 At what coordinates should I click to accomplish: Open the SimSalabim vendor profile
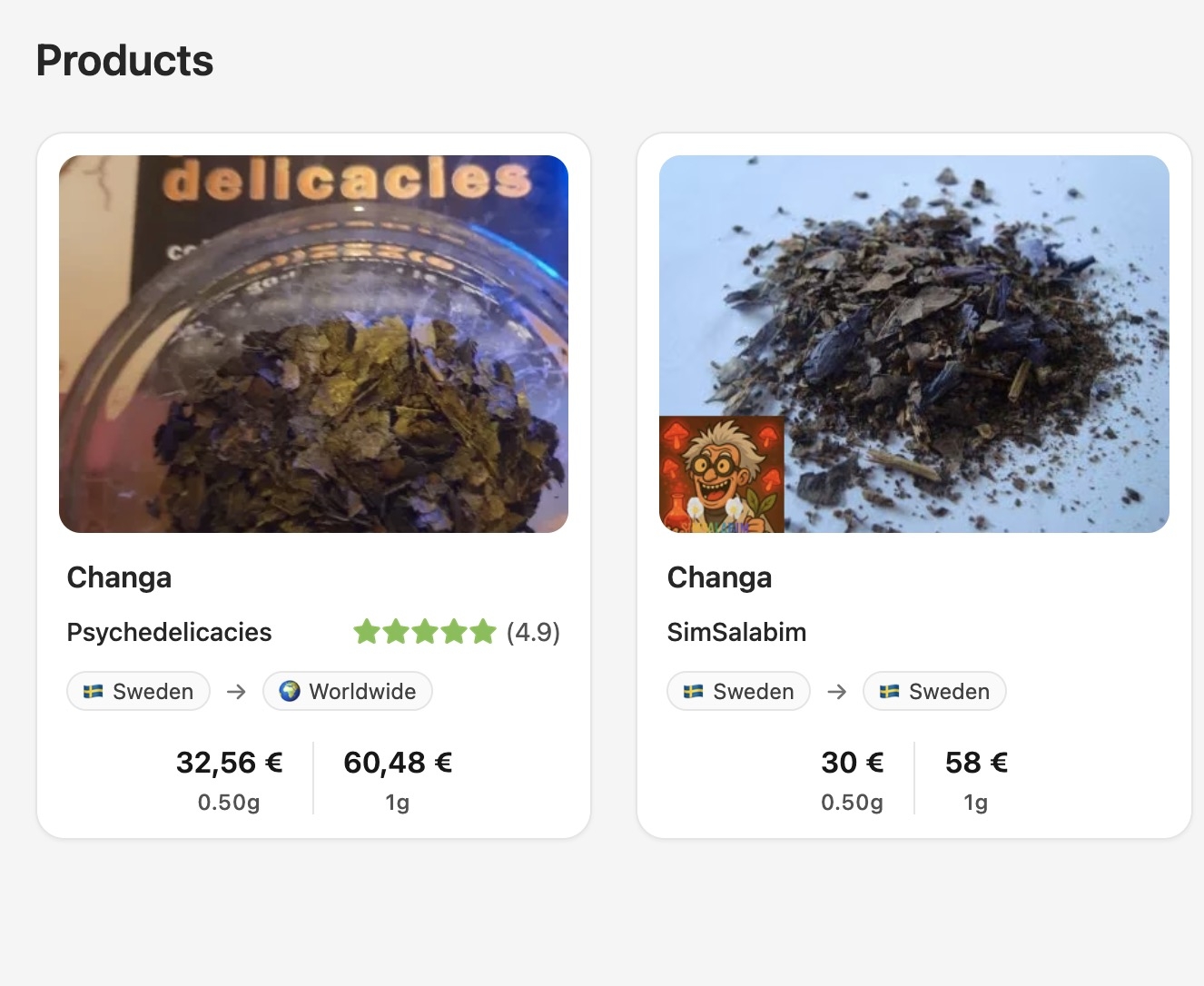736,632
